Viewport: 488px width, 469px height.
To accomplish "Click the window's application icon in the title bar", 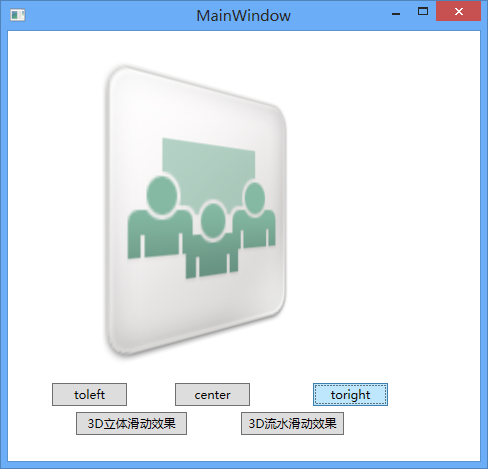I will pyautogui.click(x=17, y=15).
